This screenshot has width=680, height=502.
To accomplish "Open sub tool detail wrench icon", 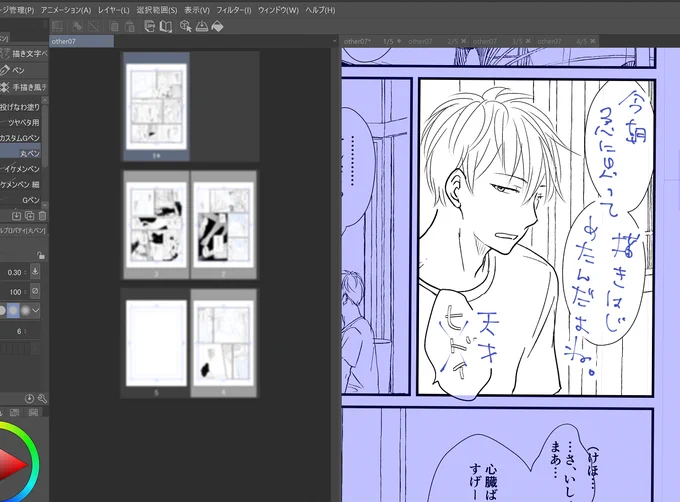I will (42, 398).
